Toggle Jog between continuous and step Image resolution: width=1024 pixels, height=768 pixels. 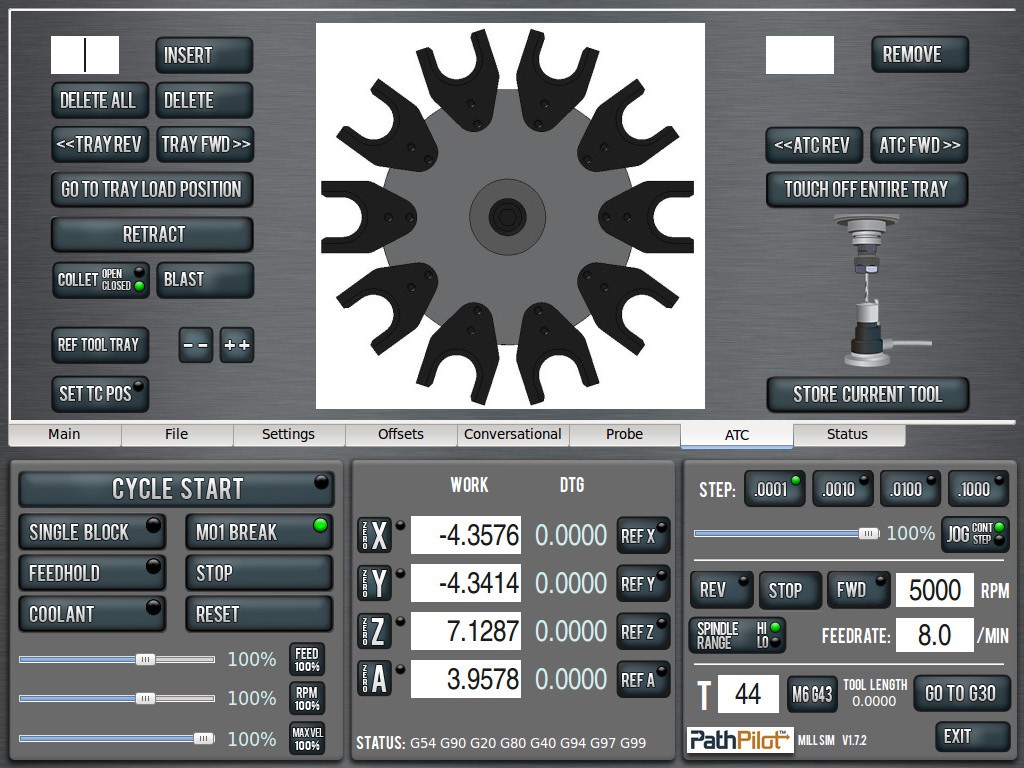click(x=974, y=534)
